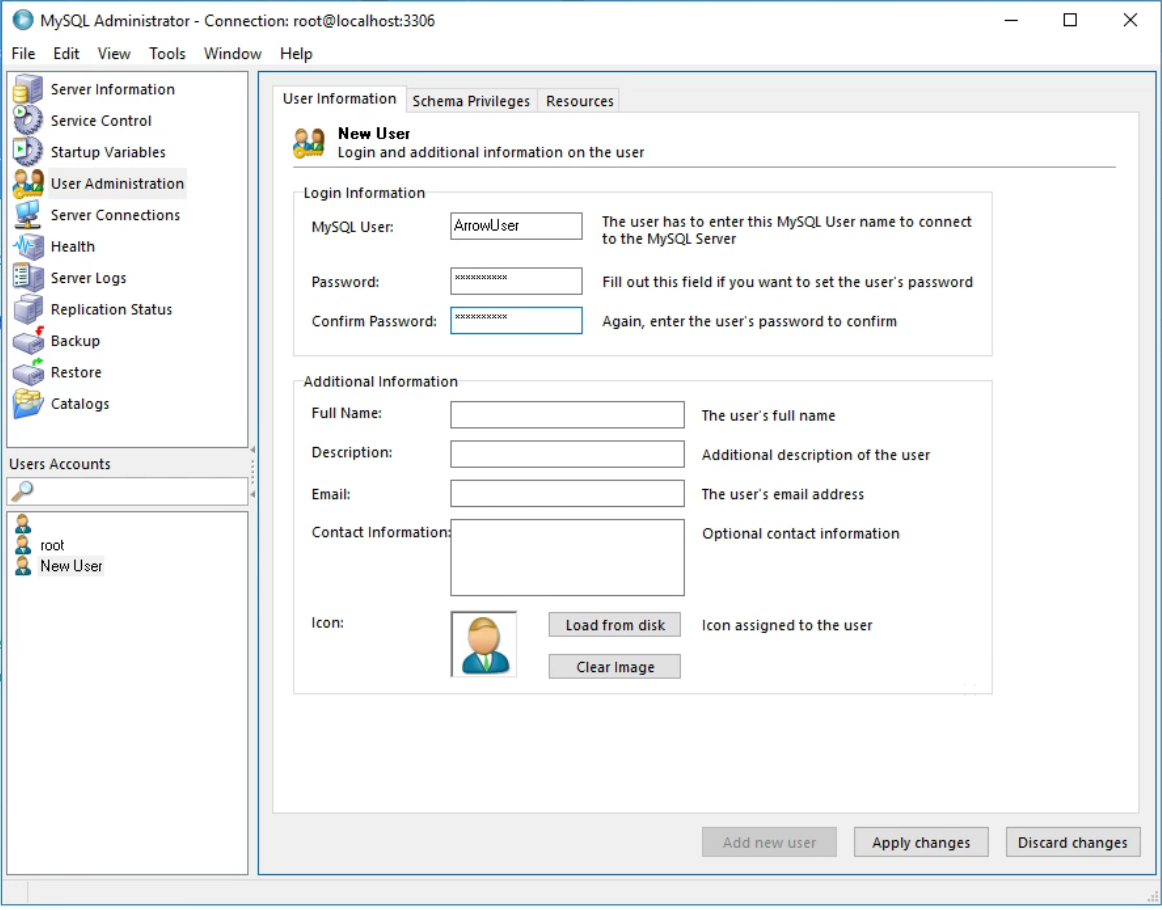
Task: Show the Health section
Action: [x=73, y=246]
